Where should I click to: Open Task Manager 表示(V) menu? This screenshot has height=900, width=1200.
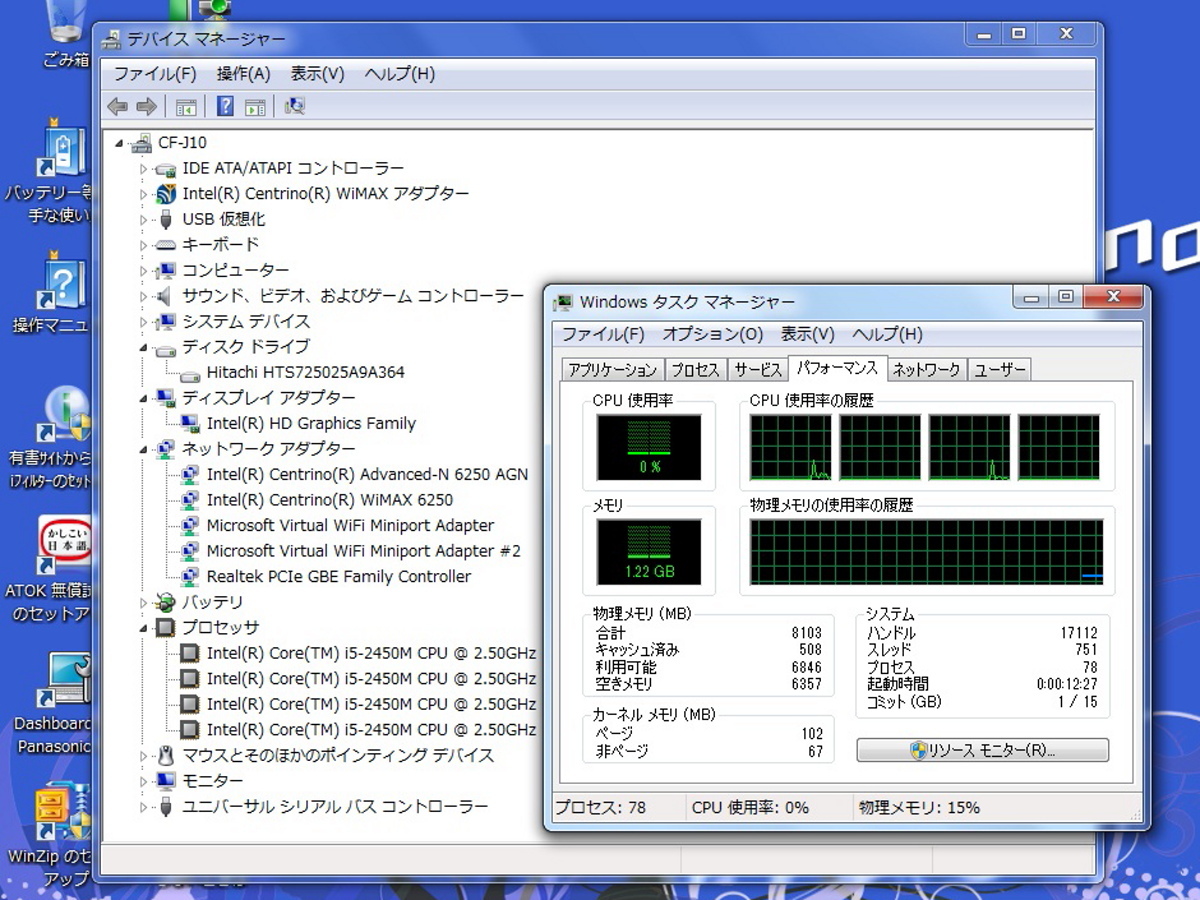tap(807, 334)
